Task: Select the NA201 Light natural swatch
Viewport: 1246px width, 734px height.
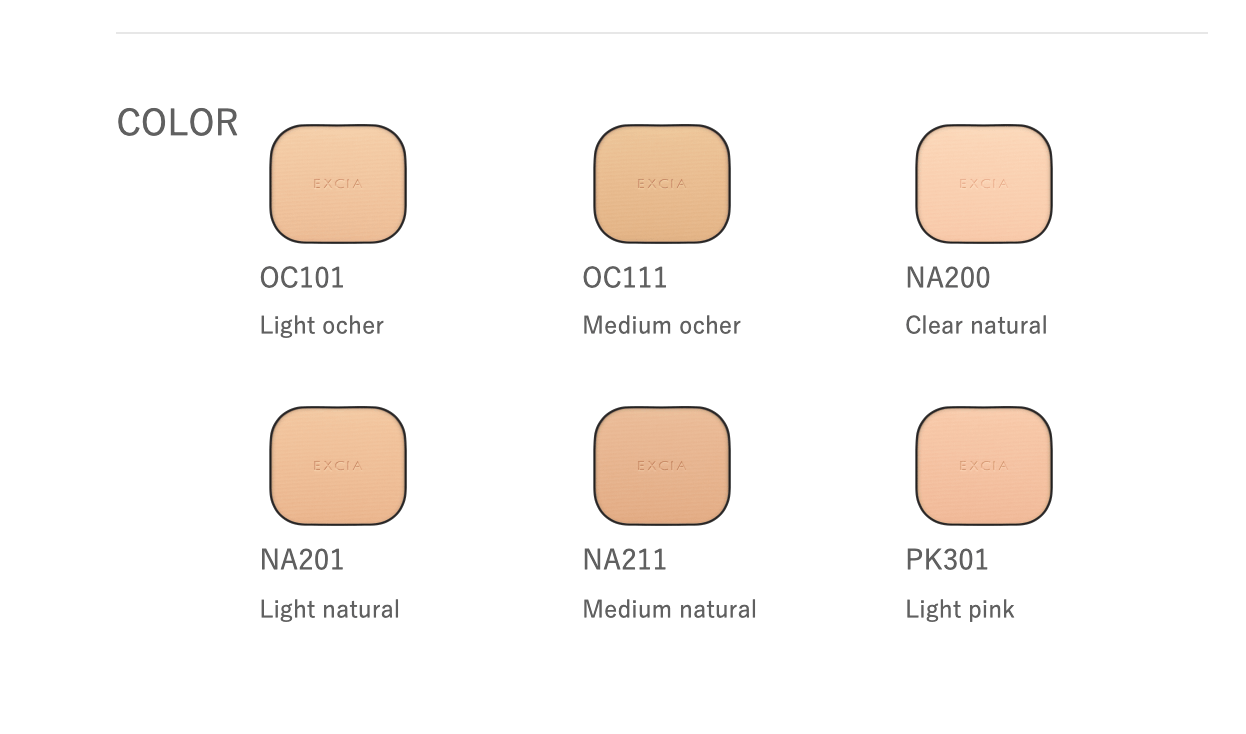Action: coord(338,466)
